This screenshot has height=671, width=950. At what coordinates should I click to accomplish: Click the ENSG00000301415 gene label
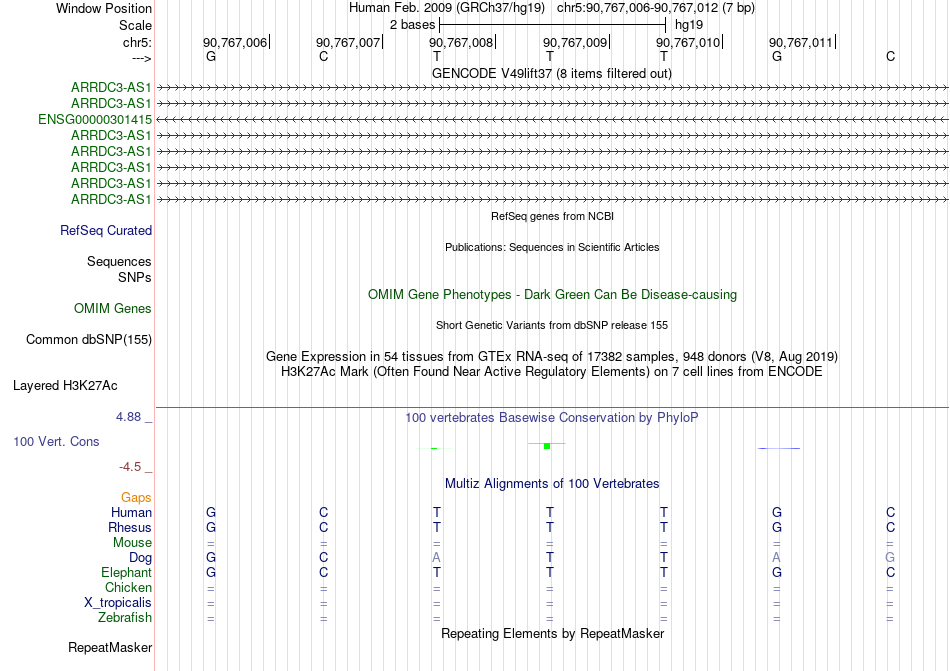pyautogui.click(x=95, y=119)
